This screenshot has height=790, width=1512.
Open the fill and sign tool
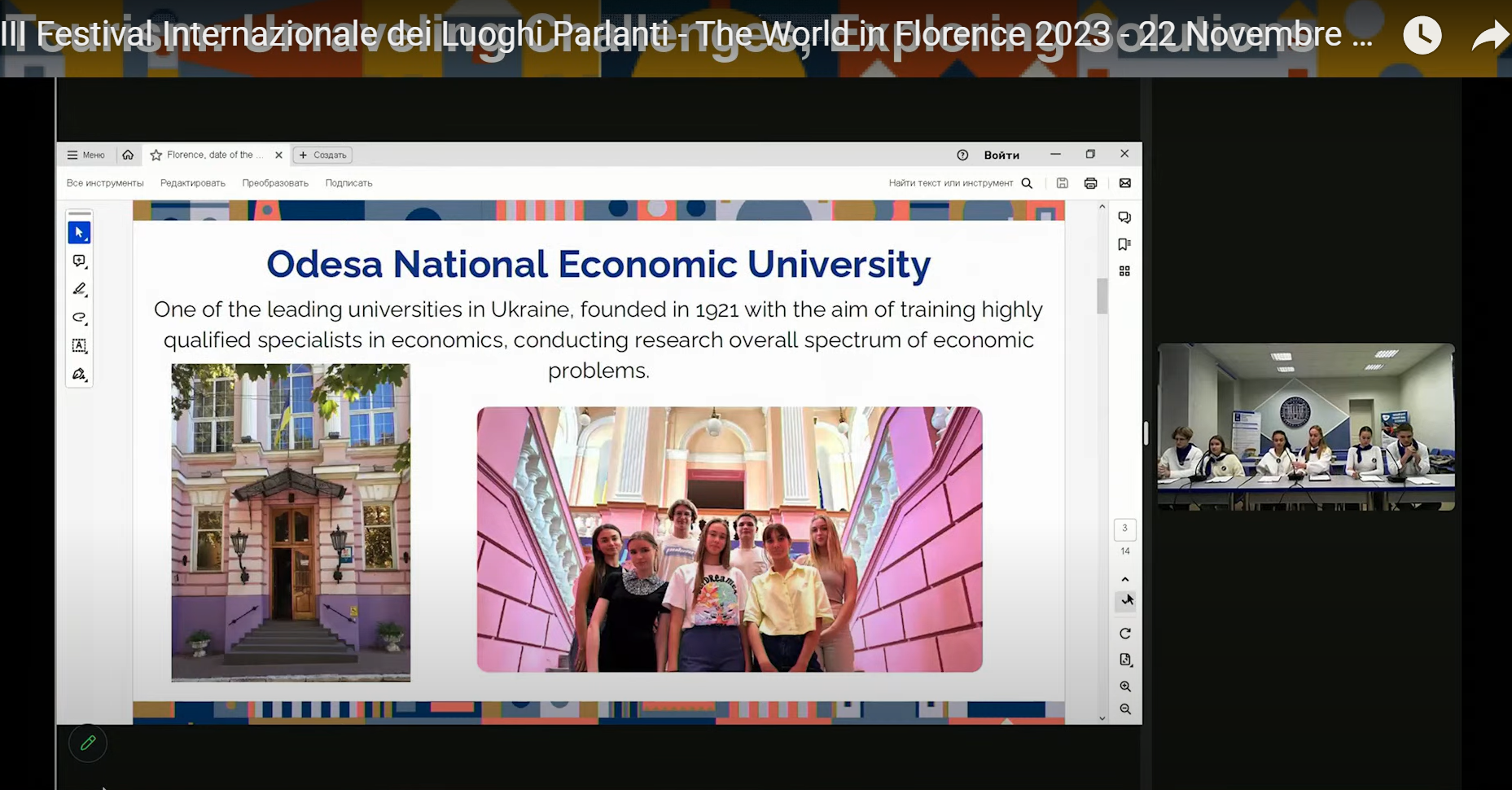[79, 374]
